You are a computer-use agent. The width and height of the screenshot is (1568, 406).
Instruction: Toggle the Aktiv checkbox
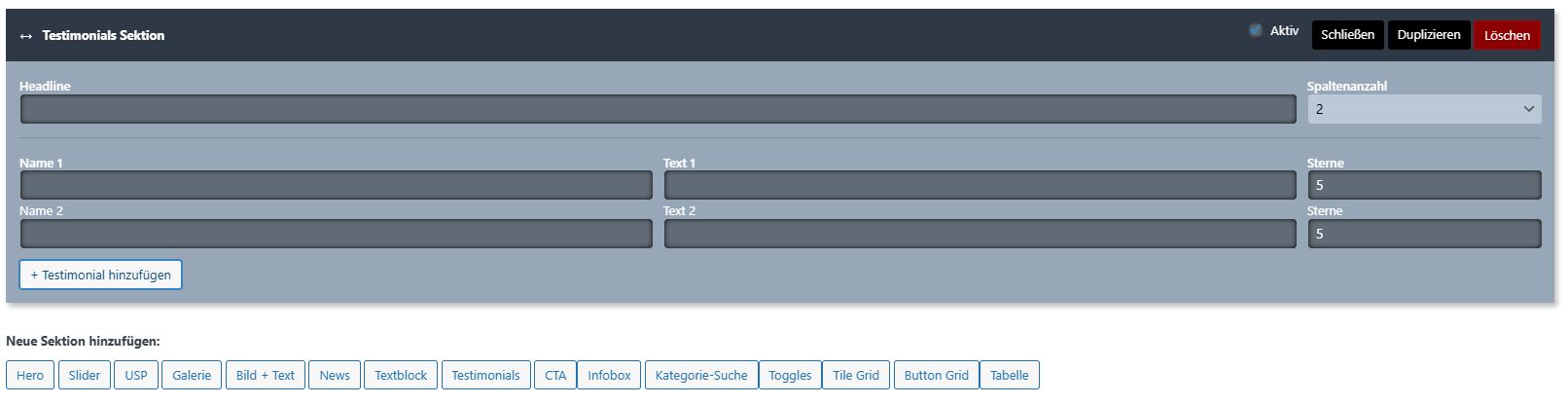coord(1256,30)
